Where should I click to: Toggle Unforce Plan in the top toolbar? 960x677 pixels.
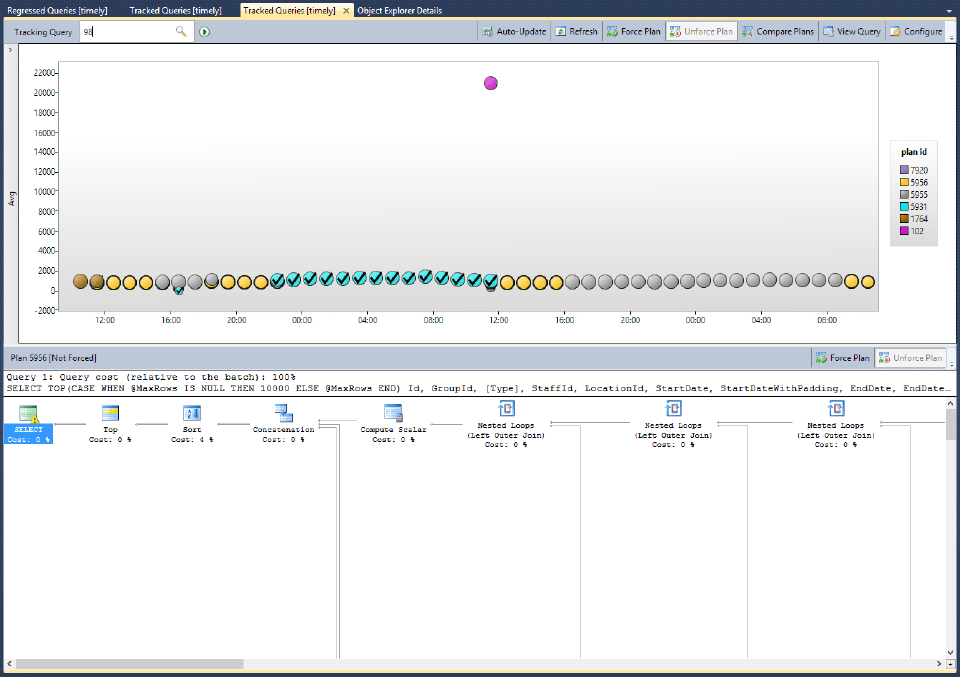point(702,31)
